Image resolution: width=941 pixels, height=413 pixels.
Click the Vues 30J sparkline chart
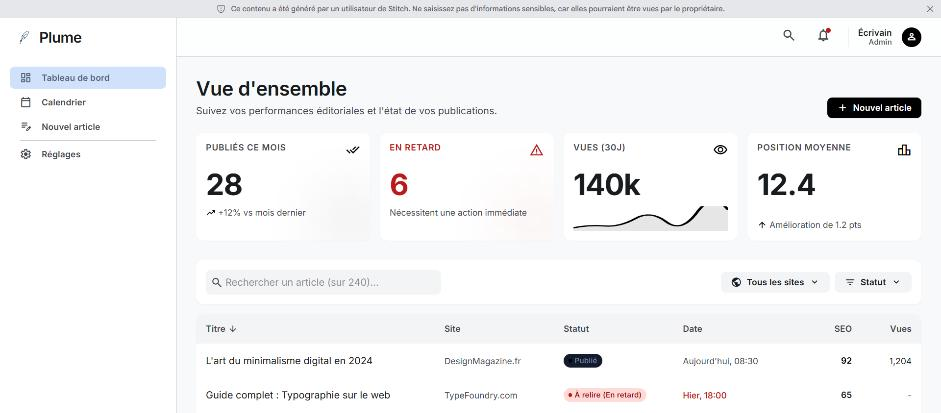pyautogui.click(x=651, y=219)
